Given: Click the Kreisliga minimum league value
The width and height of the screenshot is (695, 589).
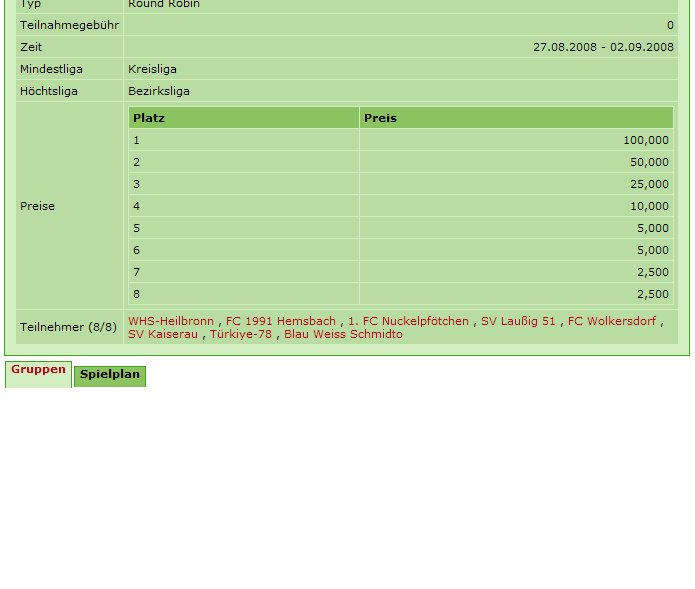Looking at the screenshot, I should (x=152, y=69).
